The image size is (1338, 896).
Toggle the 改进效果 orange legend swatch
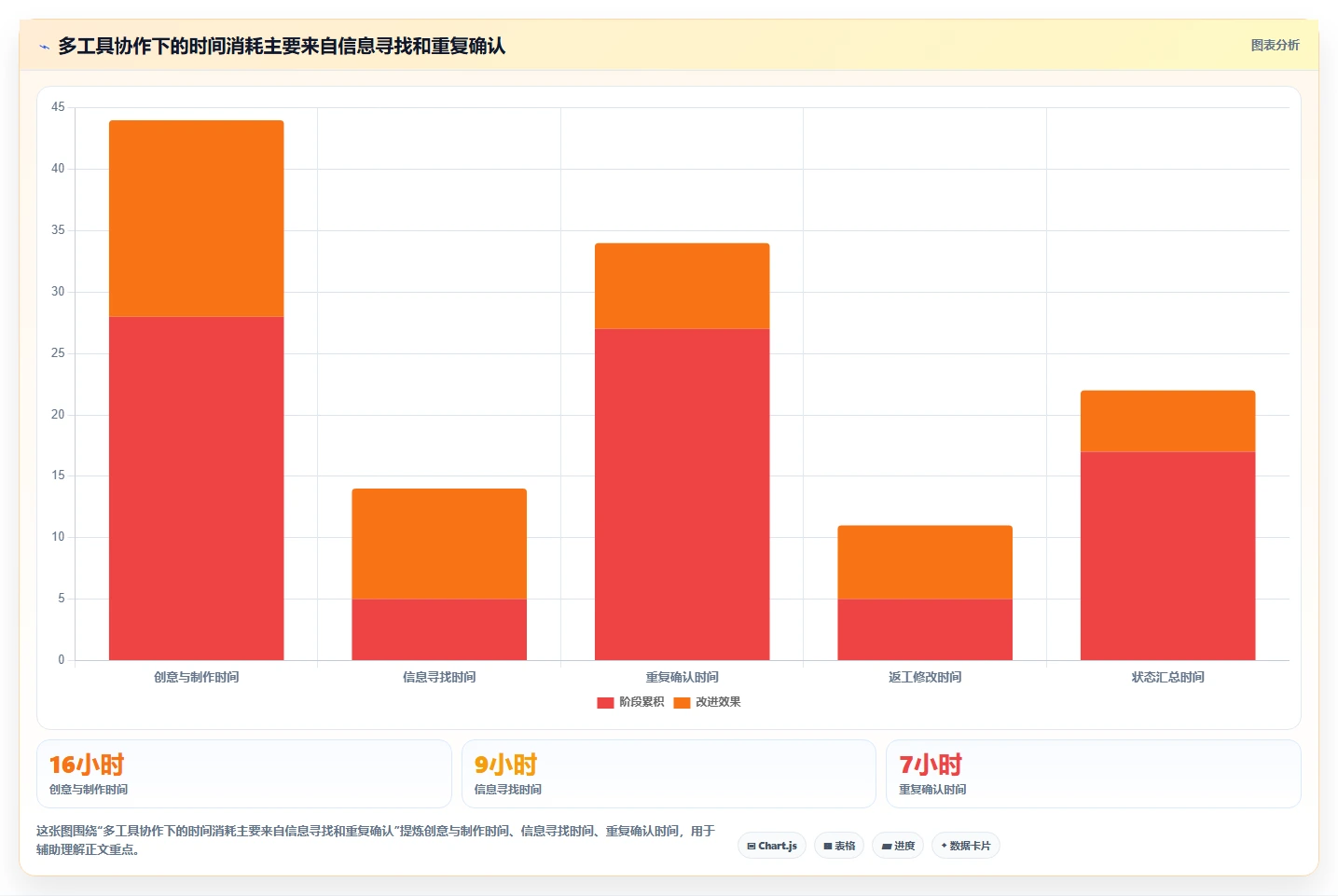pos(682,702)
